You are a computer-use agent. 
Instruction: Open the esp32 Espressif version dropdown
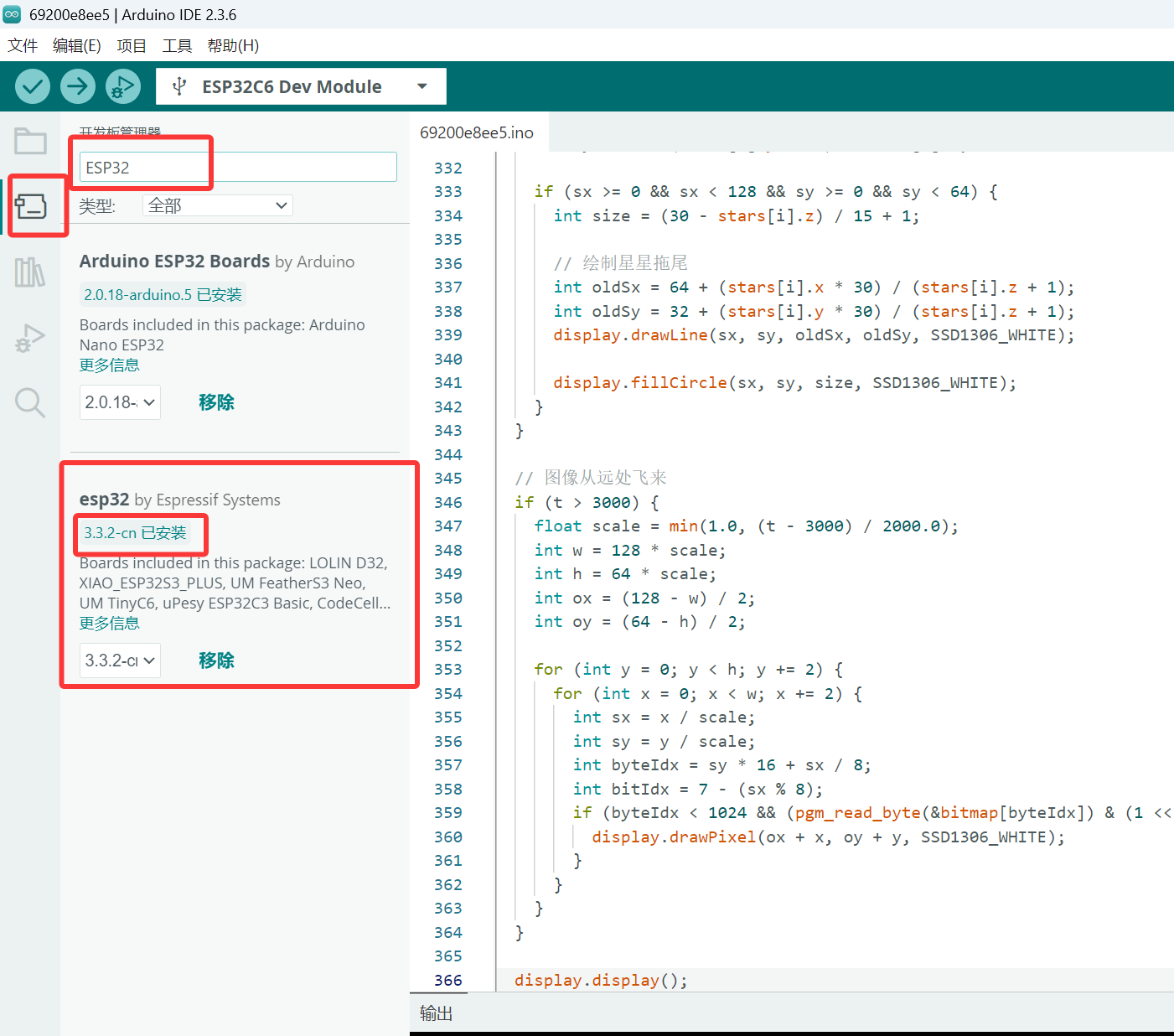tap(120, 660)
